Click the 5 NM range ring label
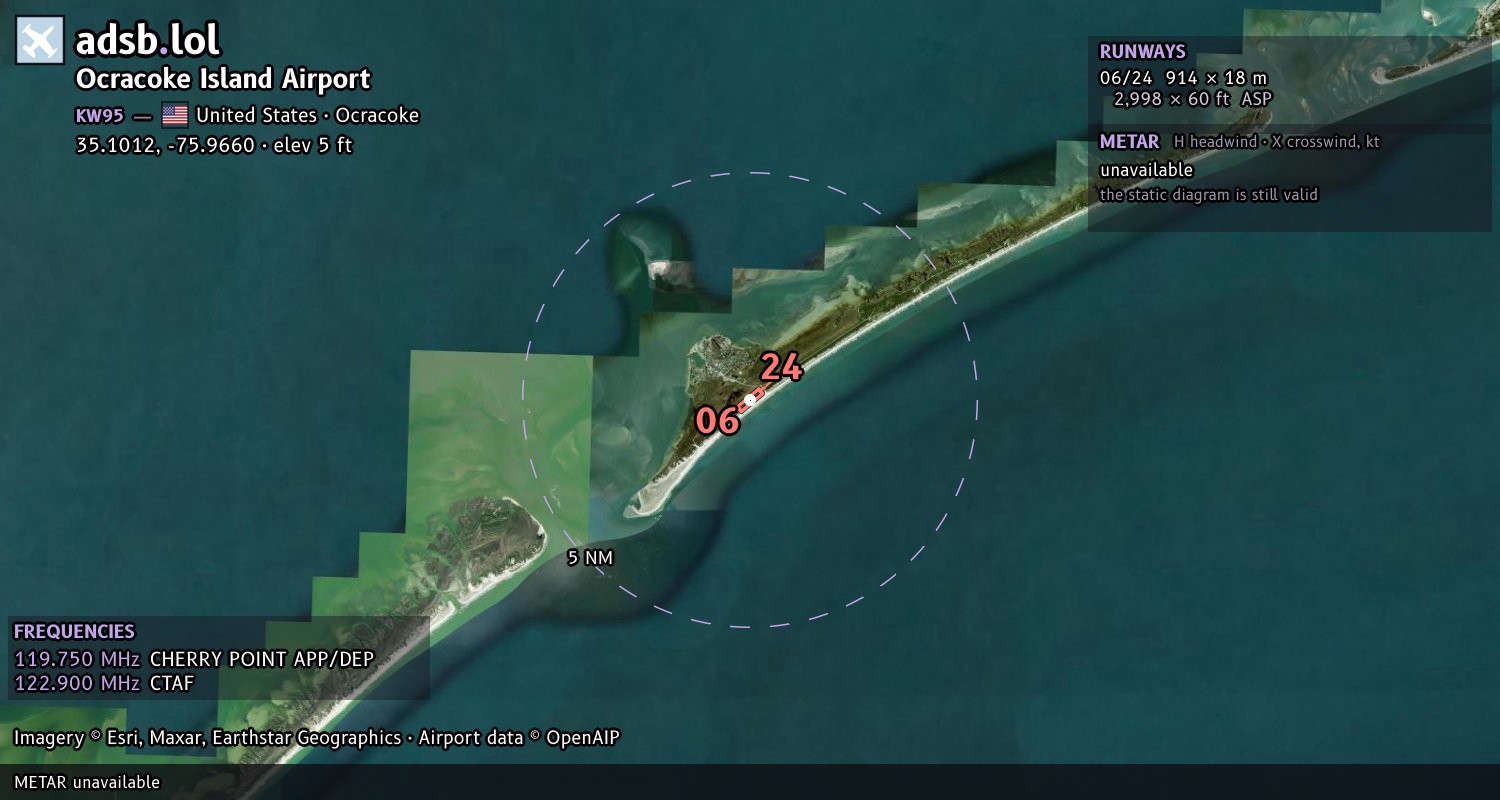 [590, 557]
